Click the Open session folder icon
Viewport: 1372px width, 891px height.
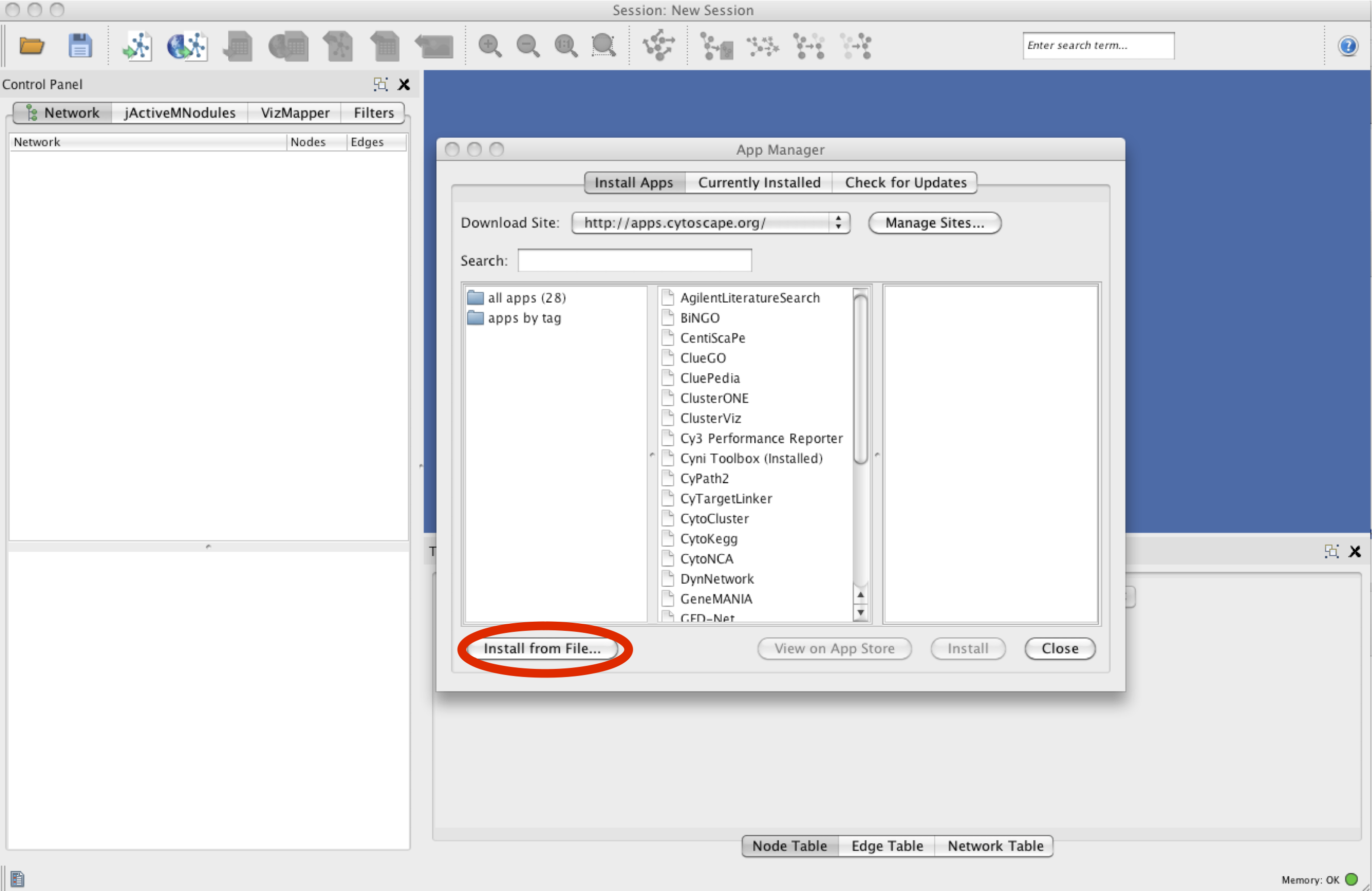pyautogui.click(x=31, y=46)
